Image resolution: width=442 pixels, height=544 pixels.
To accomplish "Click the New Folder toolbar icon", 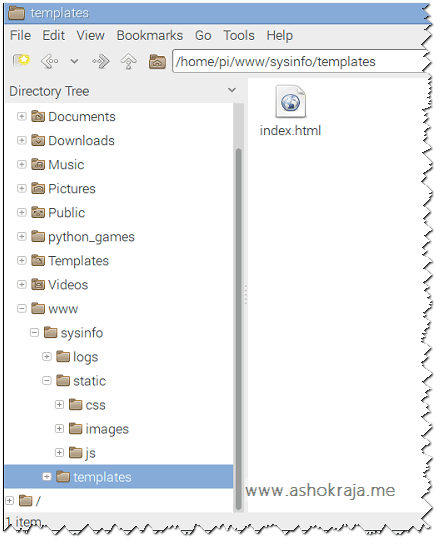I will tap(21, 61).
